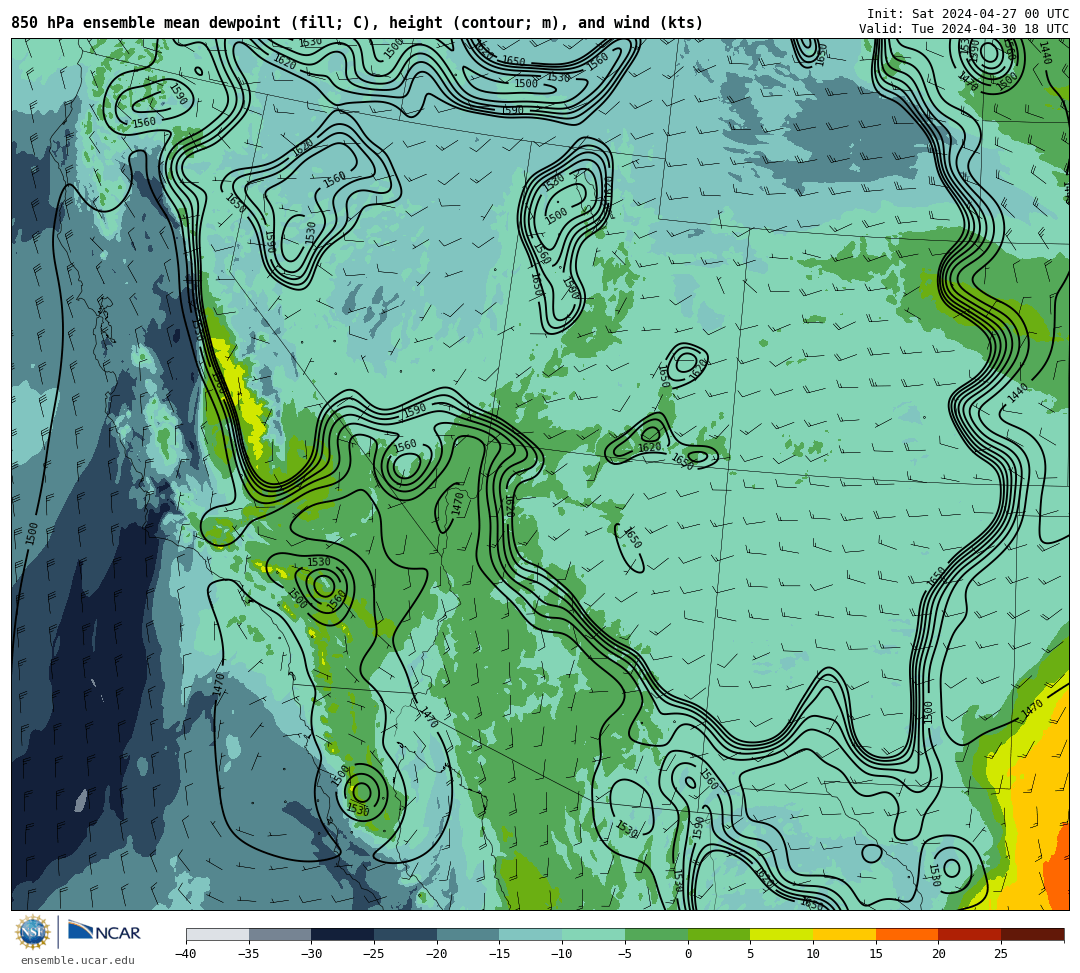Viewport: 1080px width, 973px height.
Task: Click the '−40' colorbar tick label
Action: pyautogui.click(x=185, y=954)
